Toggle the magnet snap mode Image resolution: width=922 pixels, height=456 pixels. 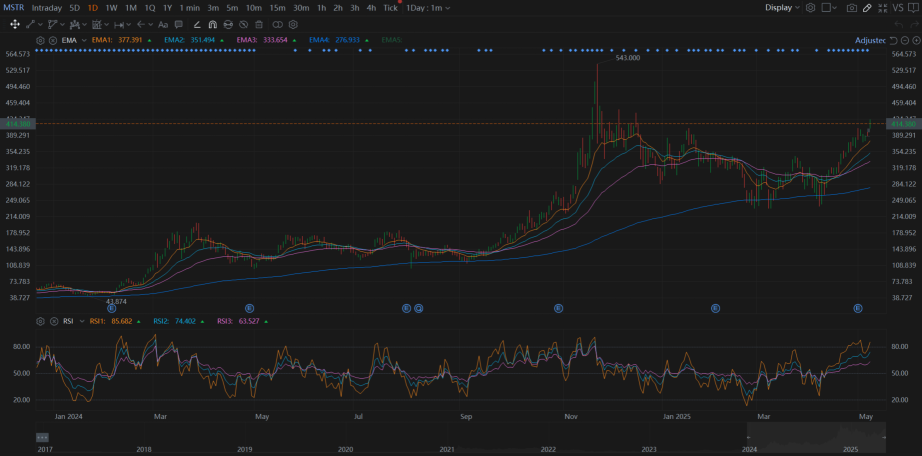tap(212, 25)
